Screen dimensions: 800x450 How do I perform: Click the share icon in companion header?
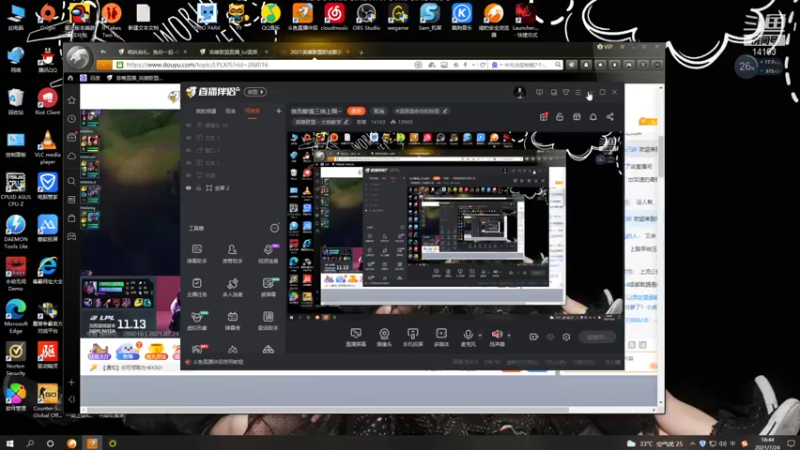(x=610, y=117)
